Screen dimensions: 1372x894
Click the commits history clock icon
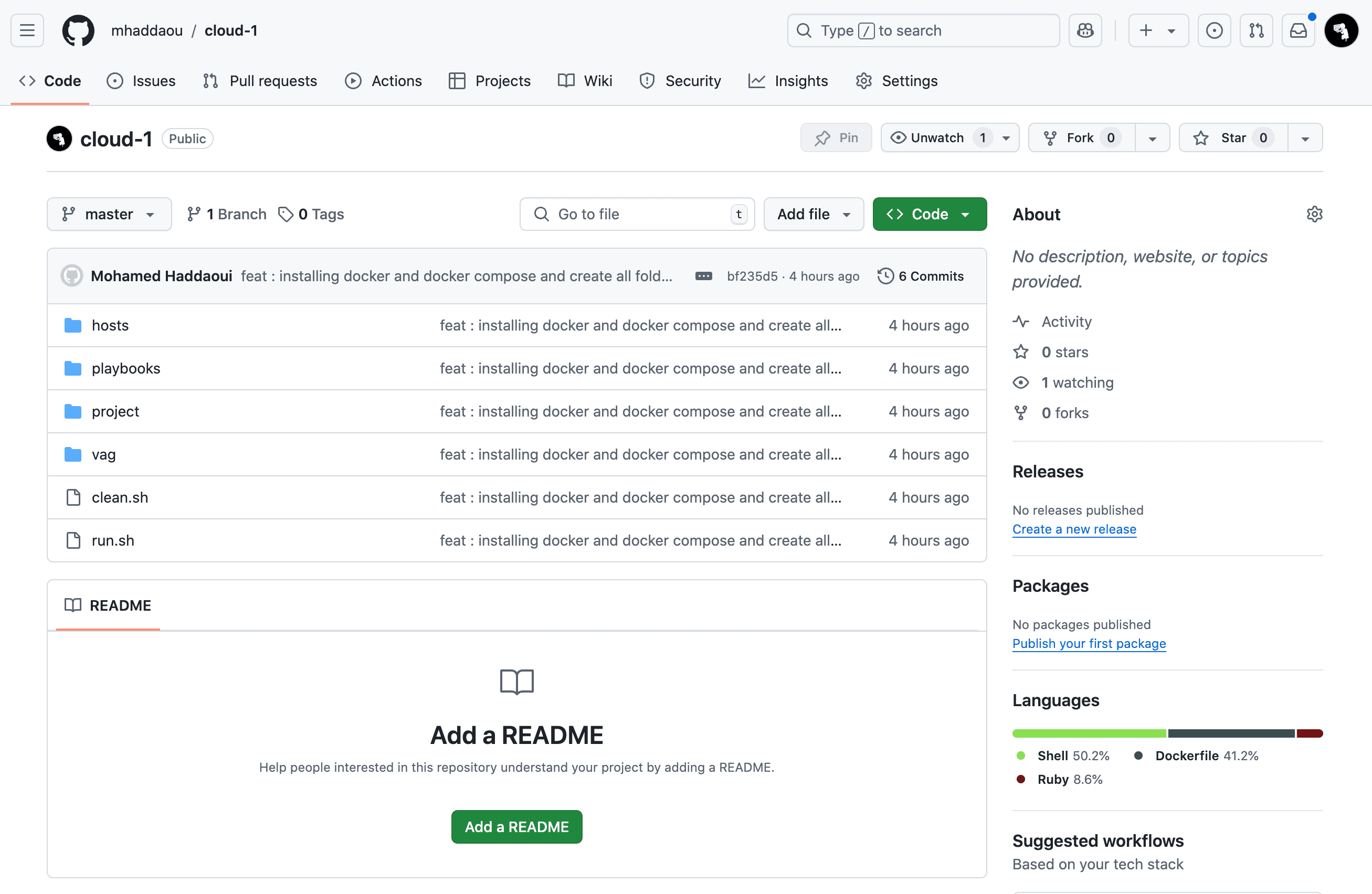click(885, 276)
